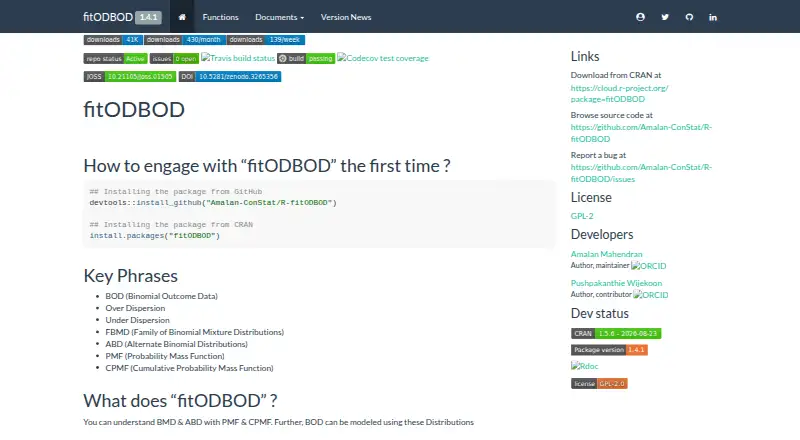Open the Twitter icon in navbar
This screenshot has width=800, height=440.
pyautogui.click(x=665, y=17)
